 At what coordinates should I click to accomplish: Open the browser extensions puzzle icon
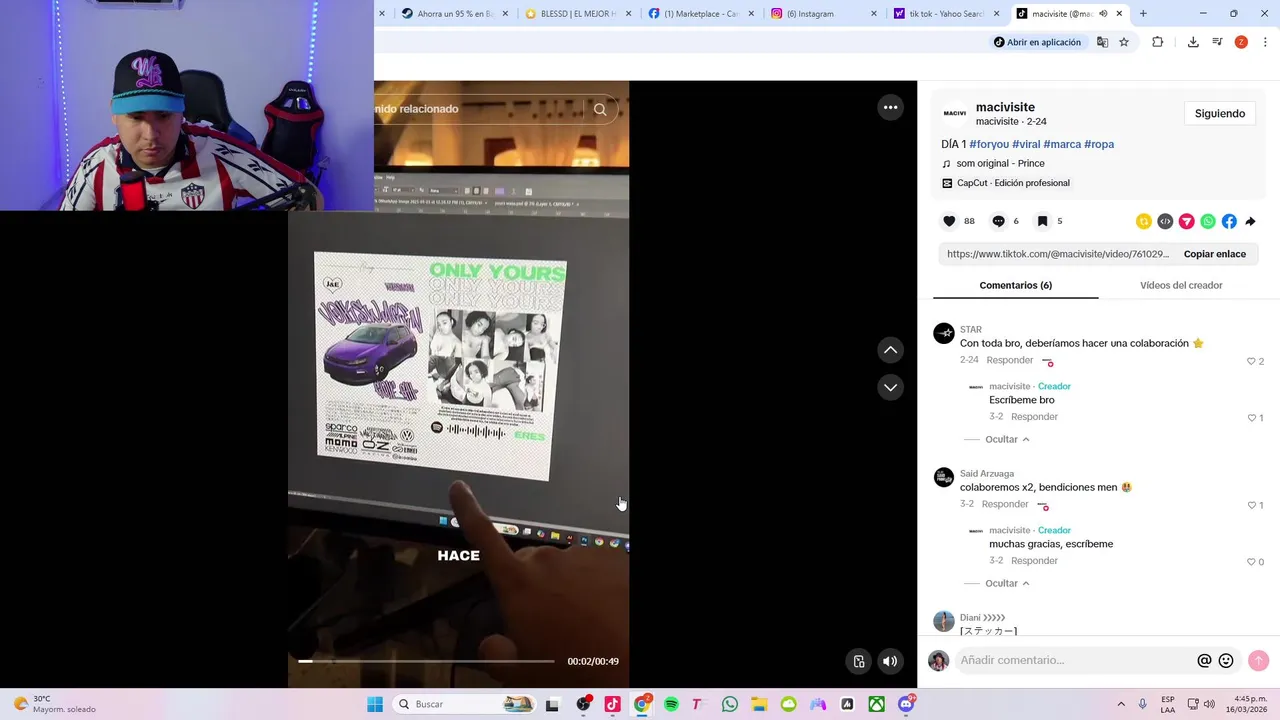click(1158, 42)
